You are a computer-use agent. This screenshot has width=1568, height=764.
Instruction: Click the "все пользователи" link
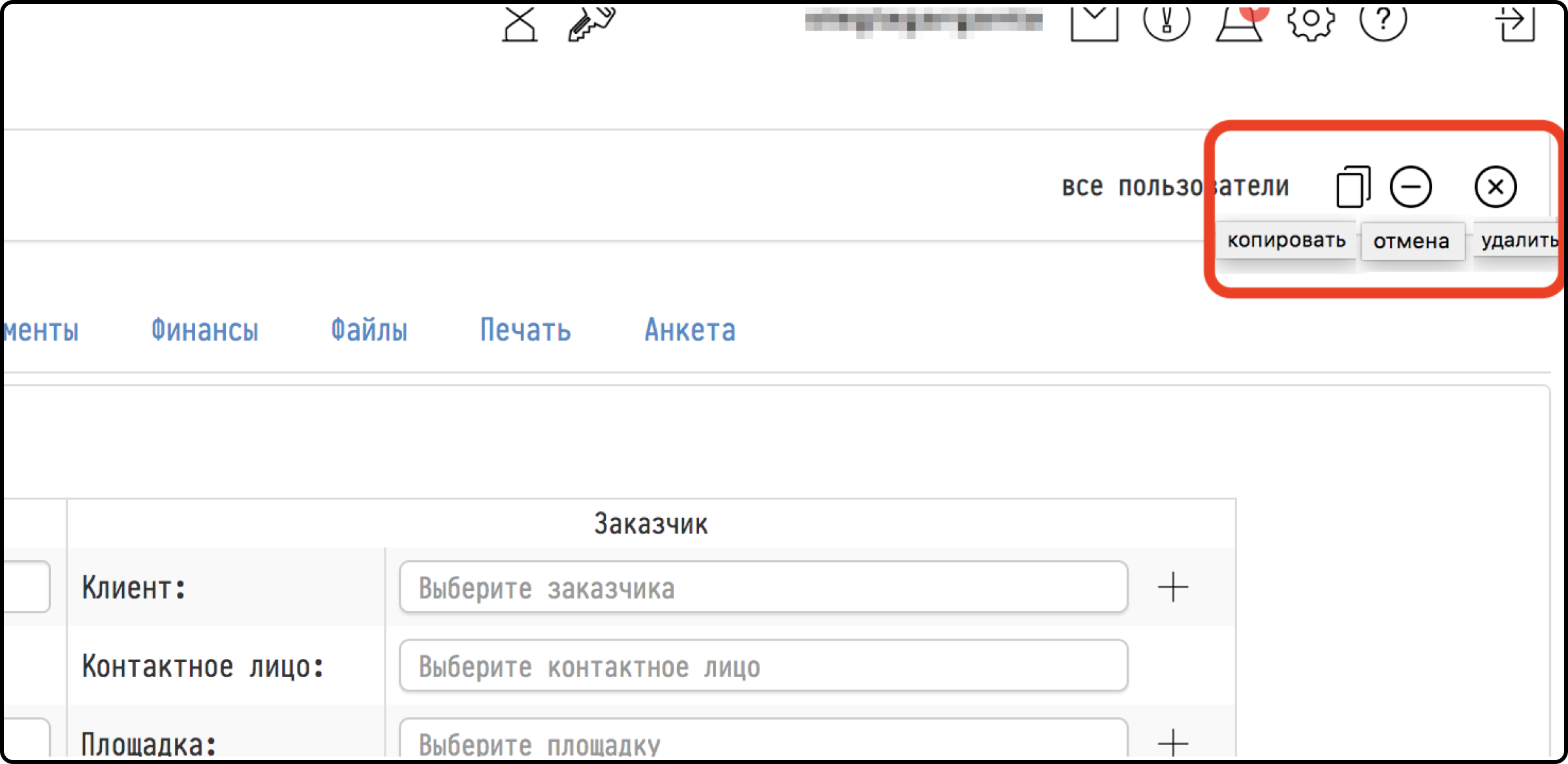pos(1174,187)
